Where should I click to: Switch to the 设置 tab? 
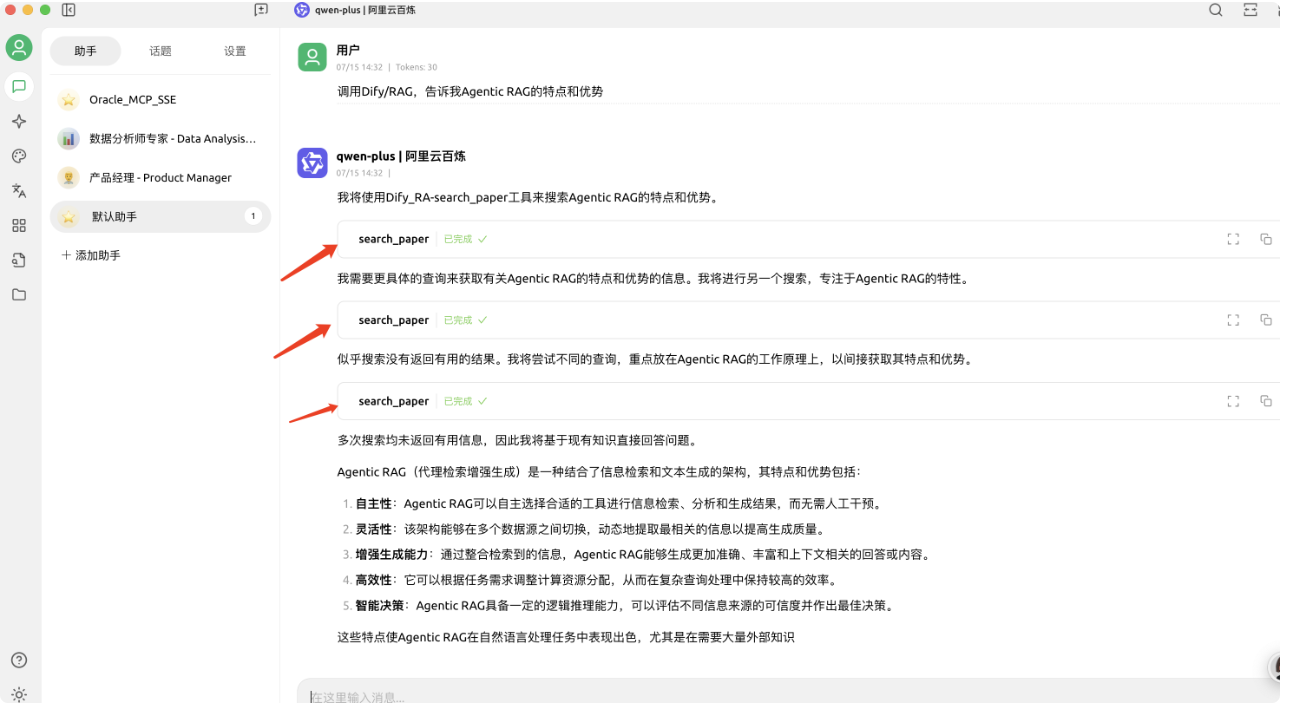(x=235, y=51)
